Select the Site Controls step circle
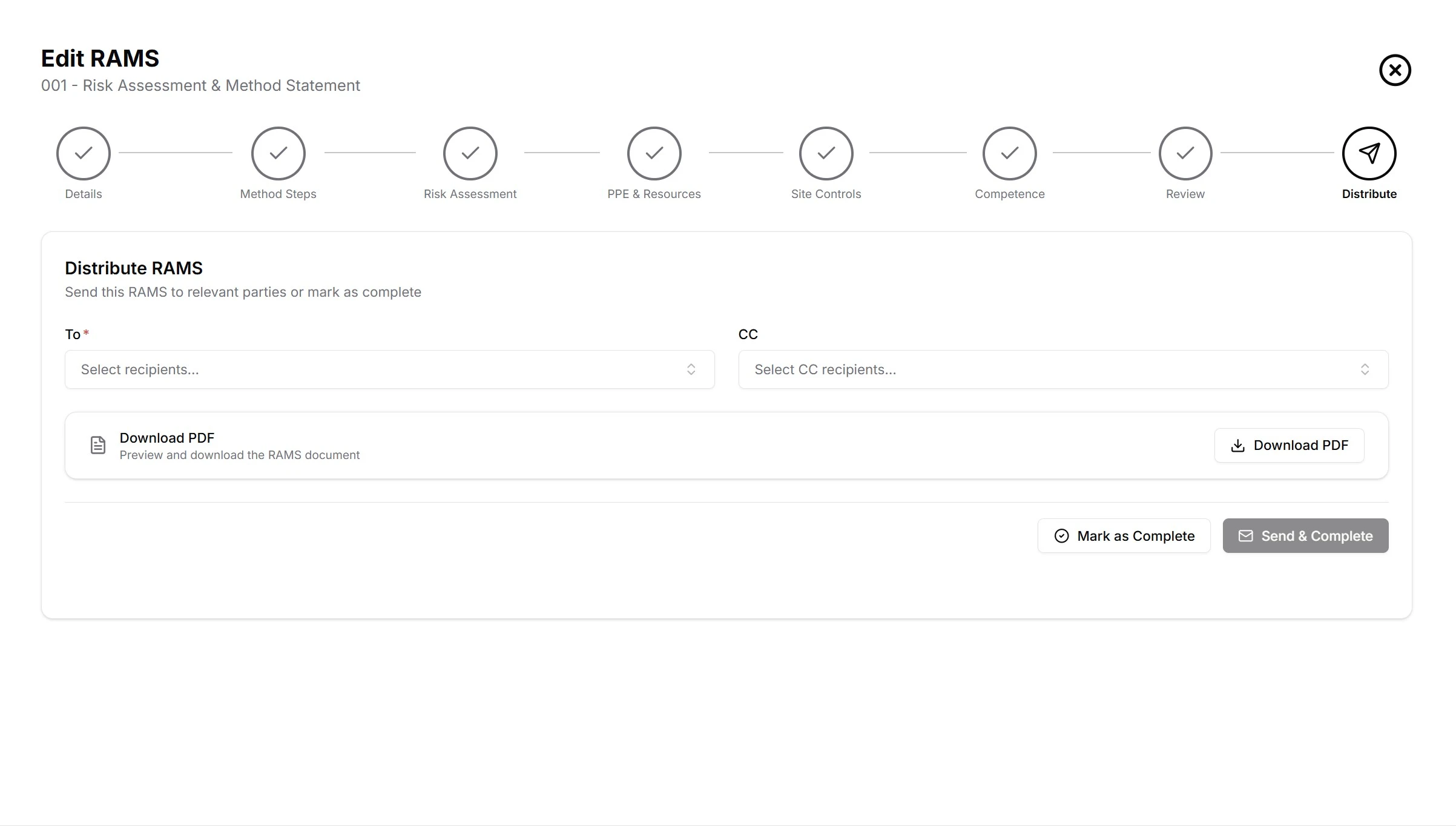 pos(826,153)
